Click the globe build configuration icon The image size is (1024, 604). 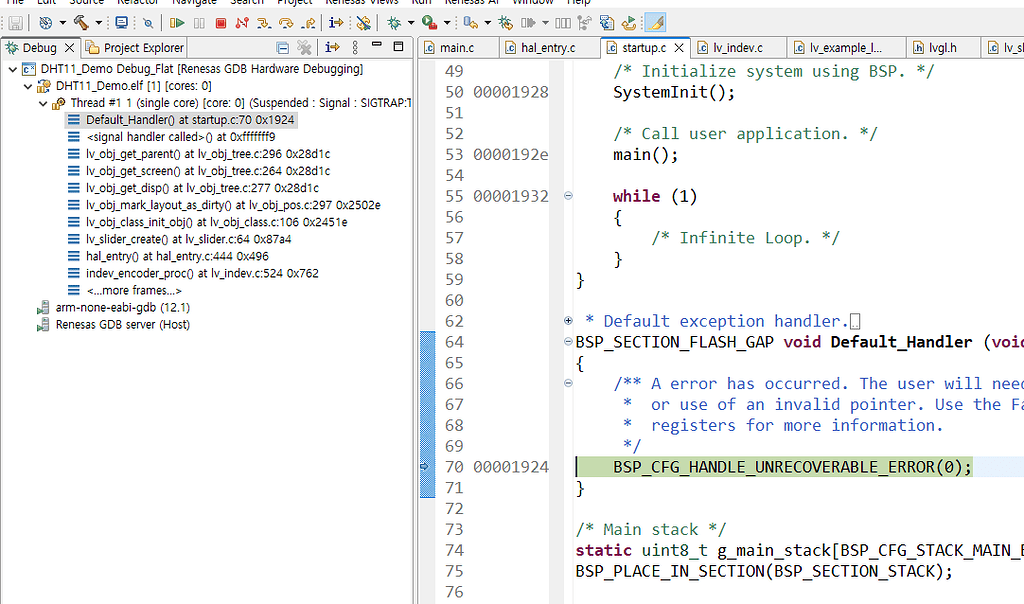click(x=46, y=23)
